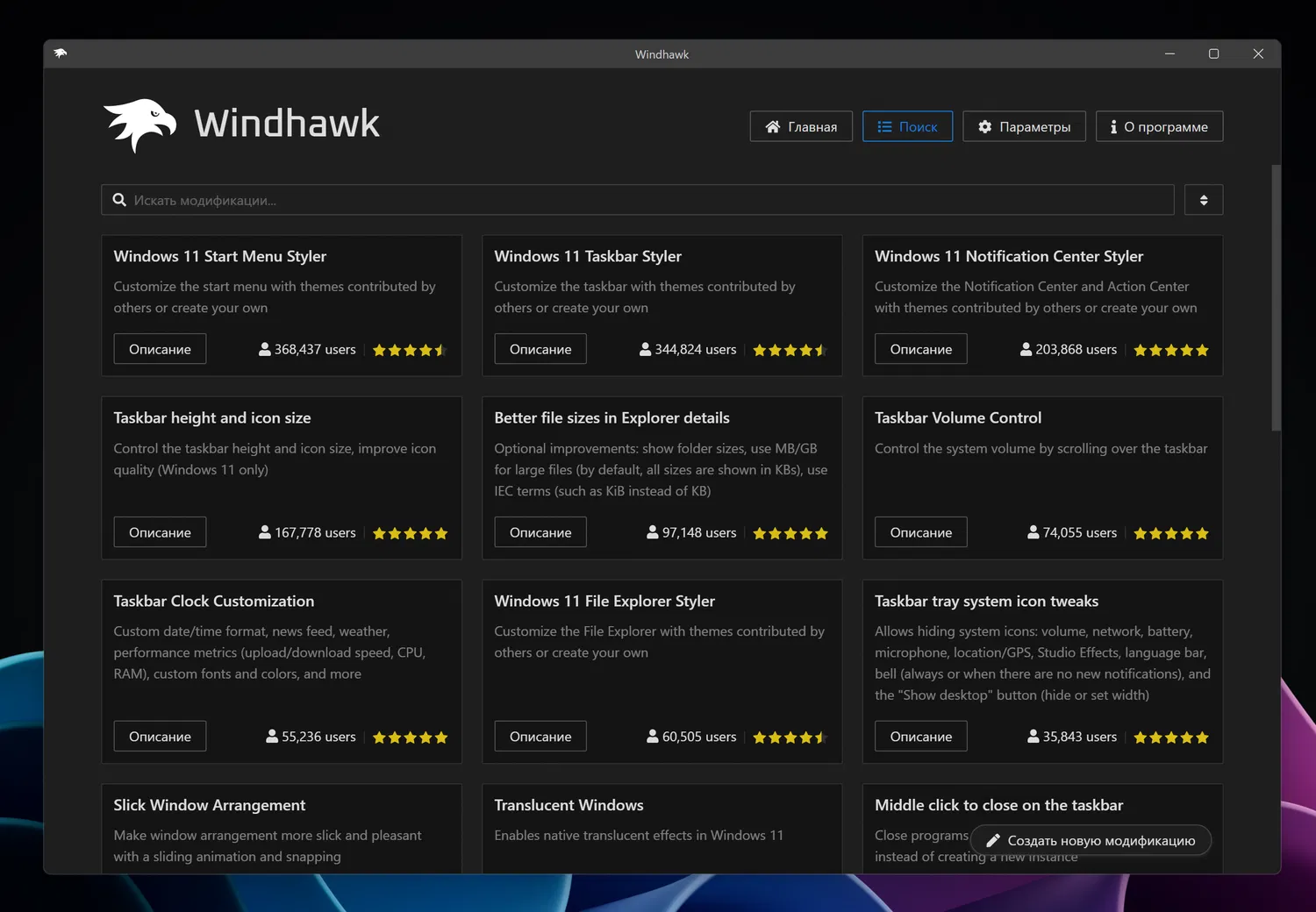Click the star rating of Taskbar tray system icon tweaks
1316x912 pixels.
[x=1171, y=737]
